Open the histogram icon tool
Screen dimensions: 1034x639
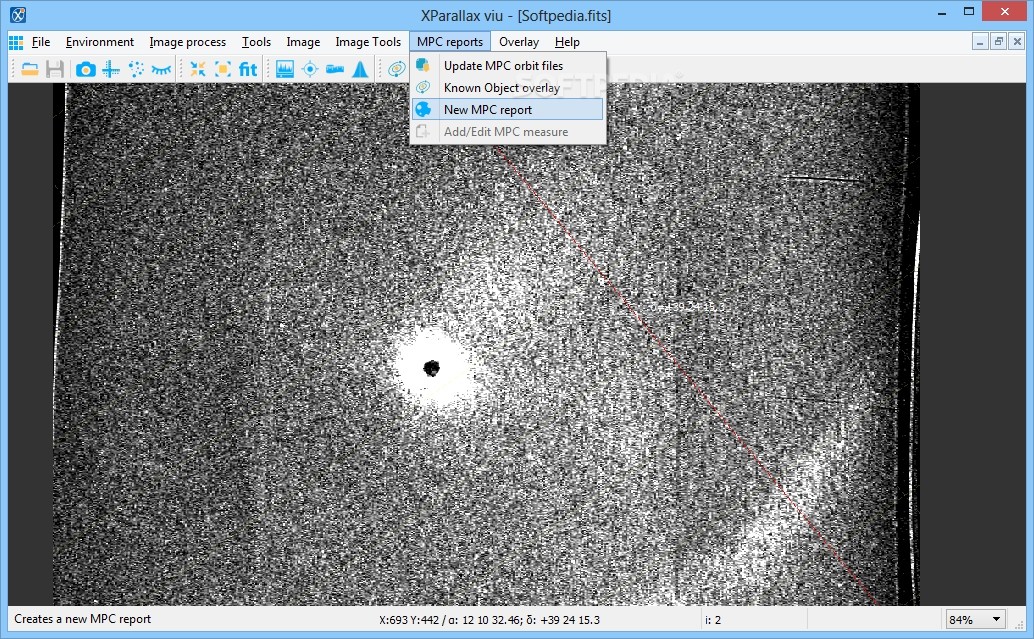coord(285,69)
